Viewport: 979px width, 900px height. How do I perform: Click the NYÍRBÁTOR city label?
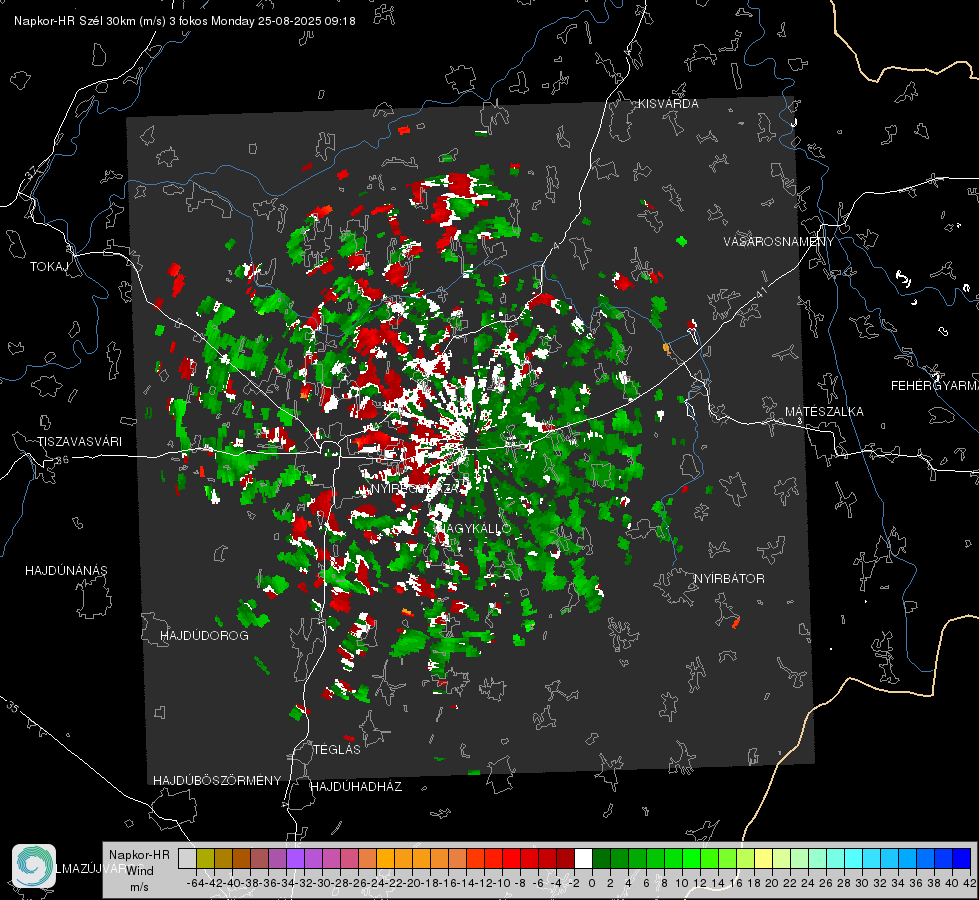[x=729, y=579]
